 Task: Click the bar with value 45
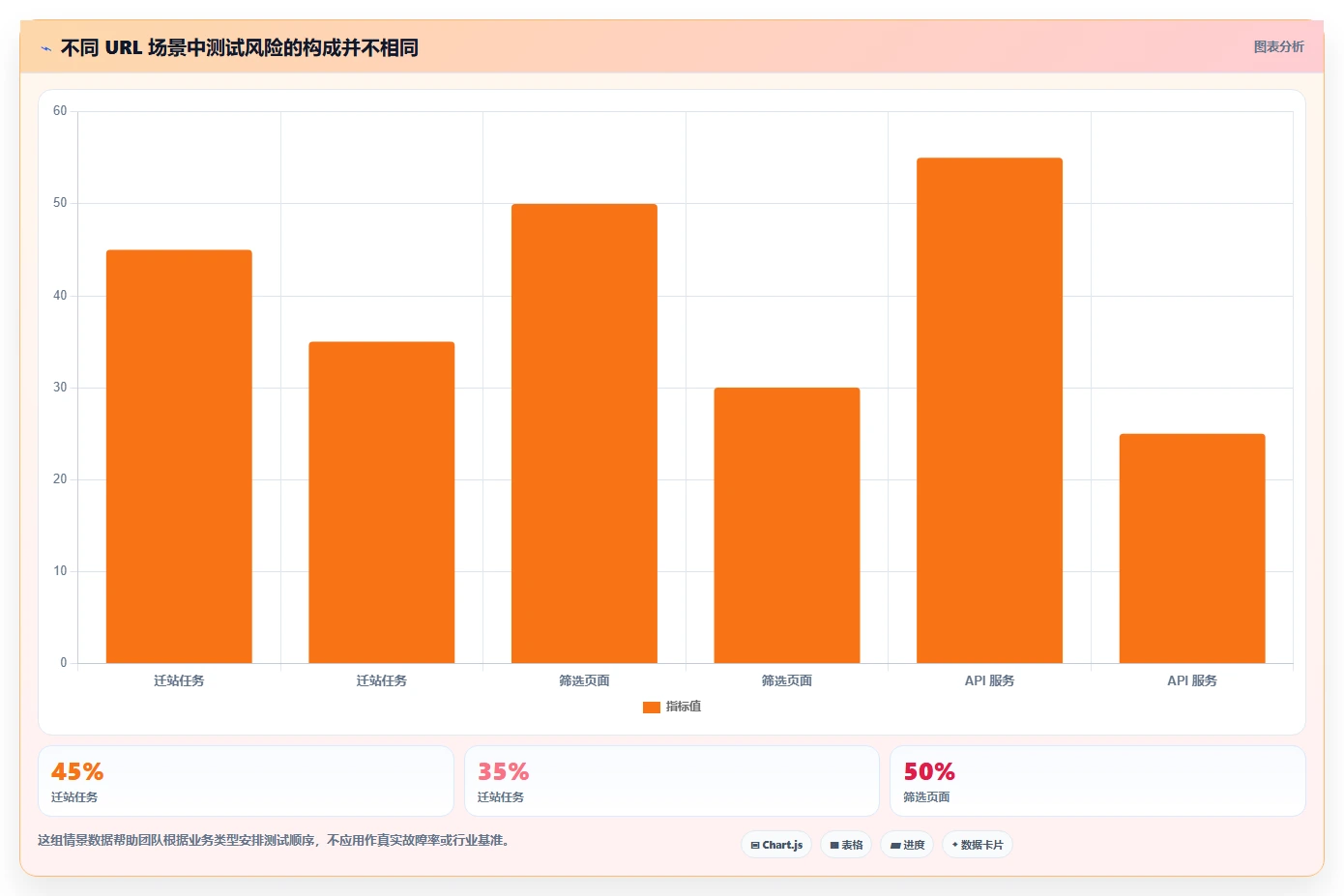(179, 456)
